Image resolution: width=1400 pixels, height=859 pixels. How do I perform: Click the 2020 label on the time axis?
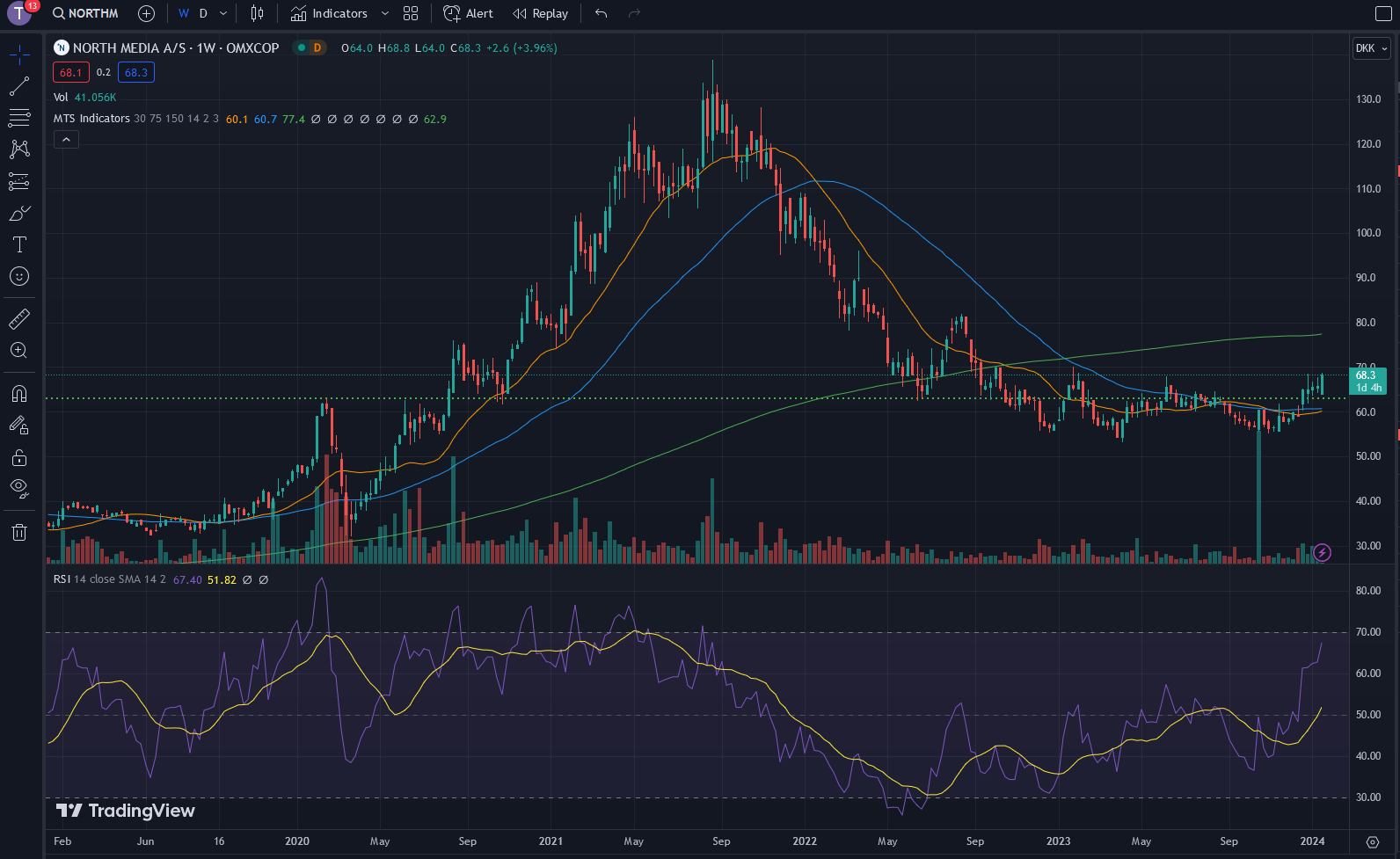click(297, 841)
